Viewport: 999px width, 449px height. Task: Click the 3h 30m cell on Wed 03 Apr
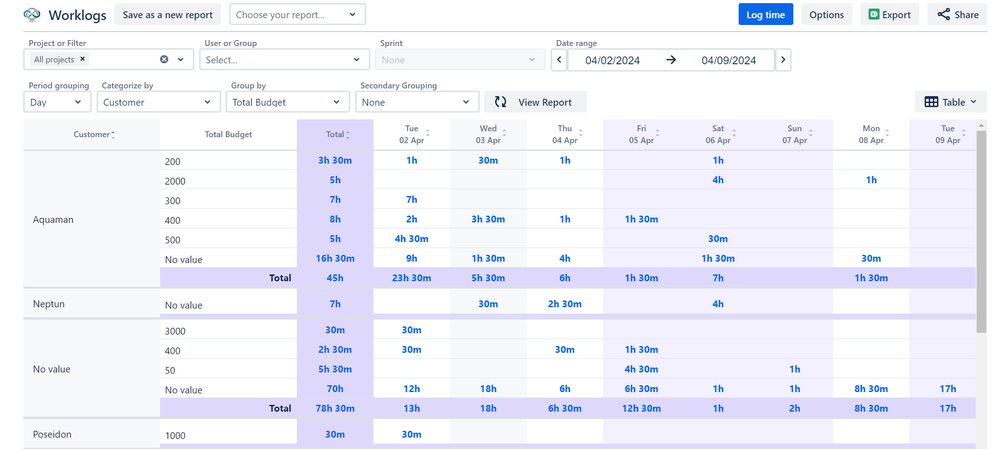488,219
